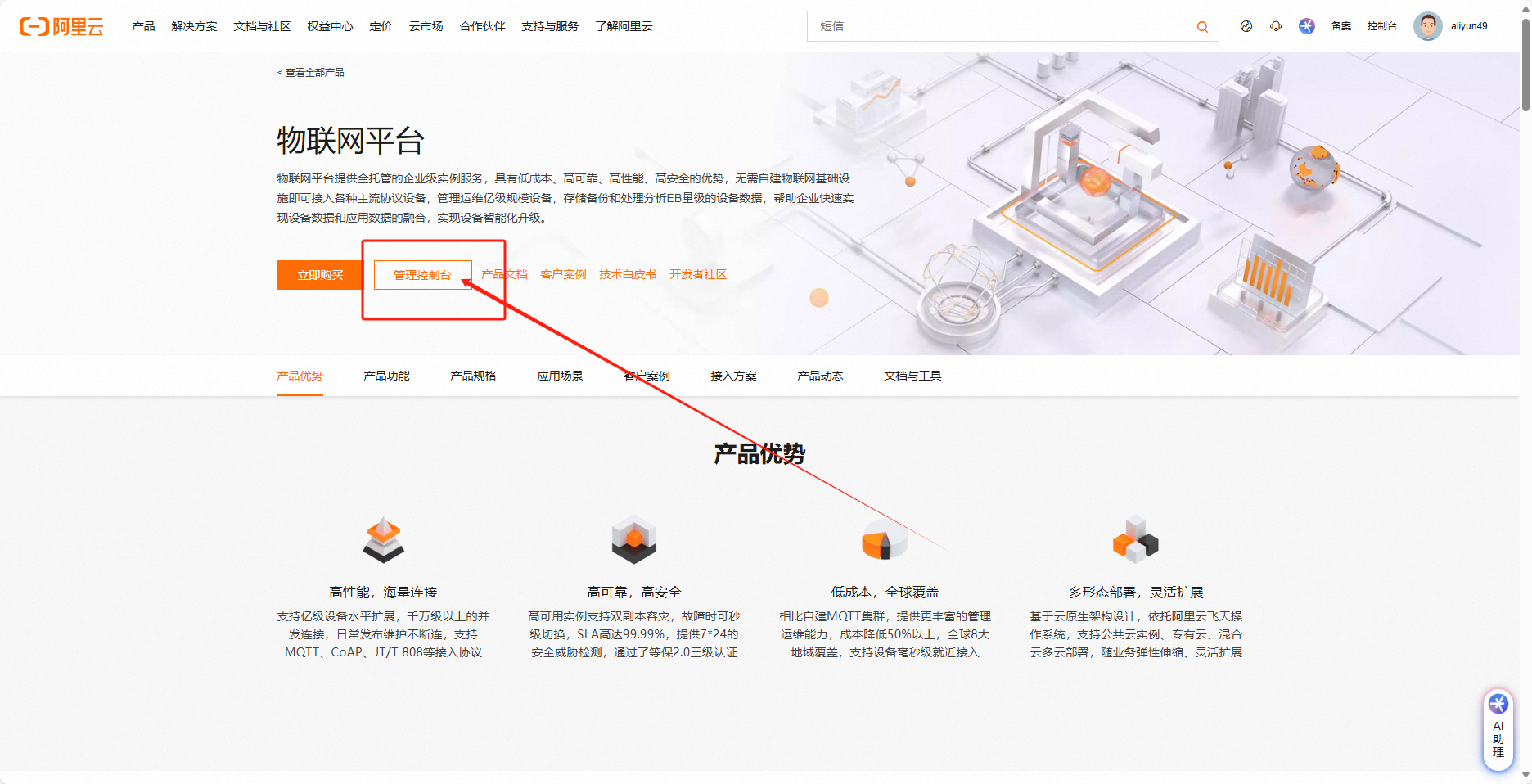1532x784 pixels.
Task: Switch to 客户案例 tab in the section bar
Action: click(647, 376)
